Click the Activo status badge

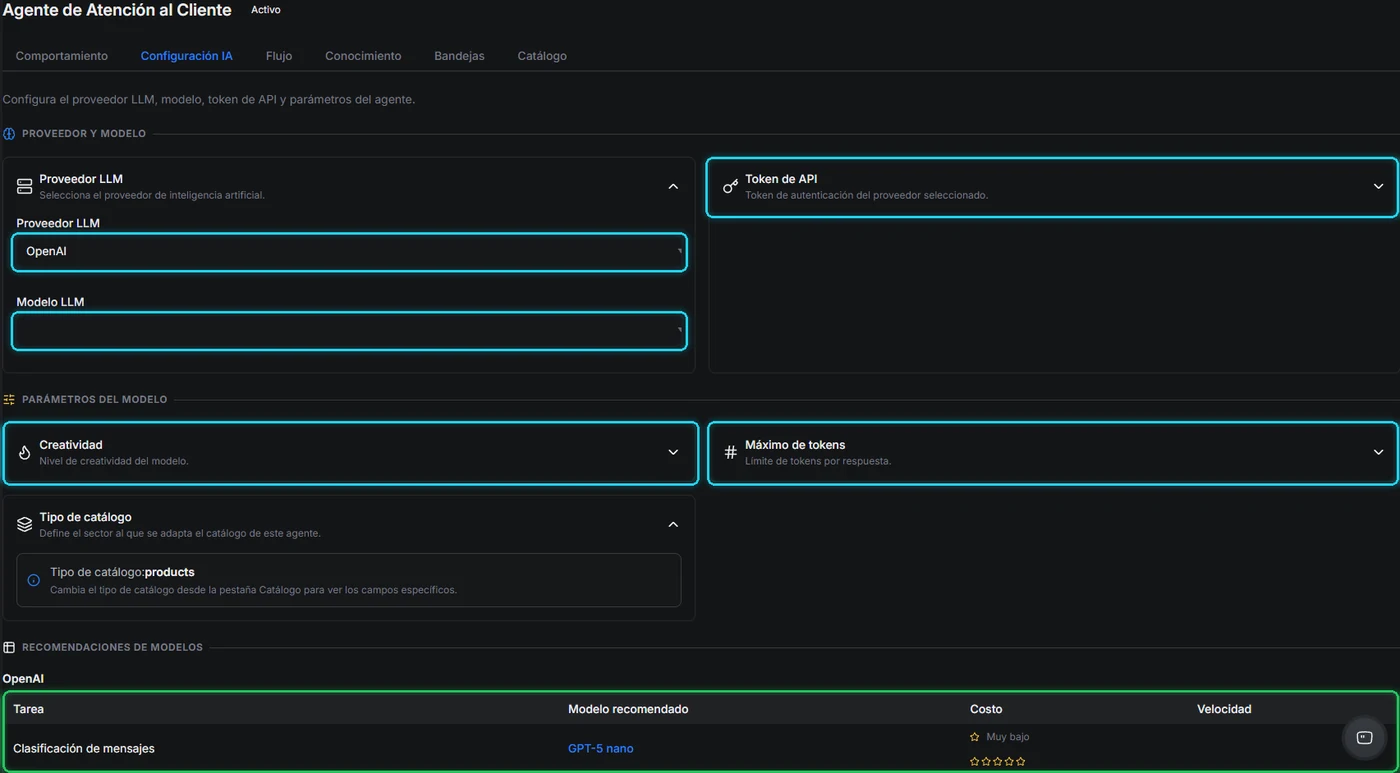[266, 10]
